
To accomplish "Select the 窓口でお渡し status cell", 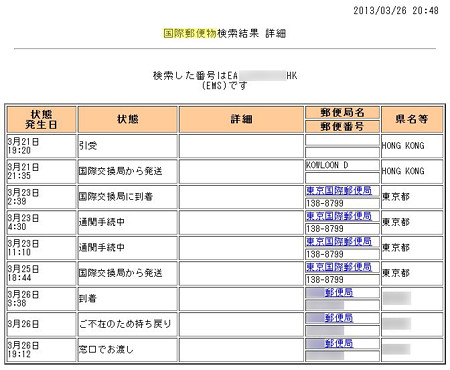I will [x=128, y=350].
